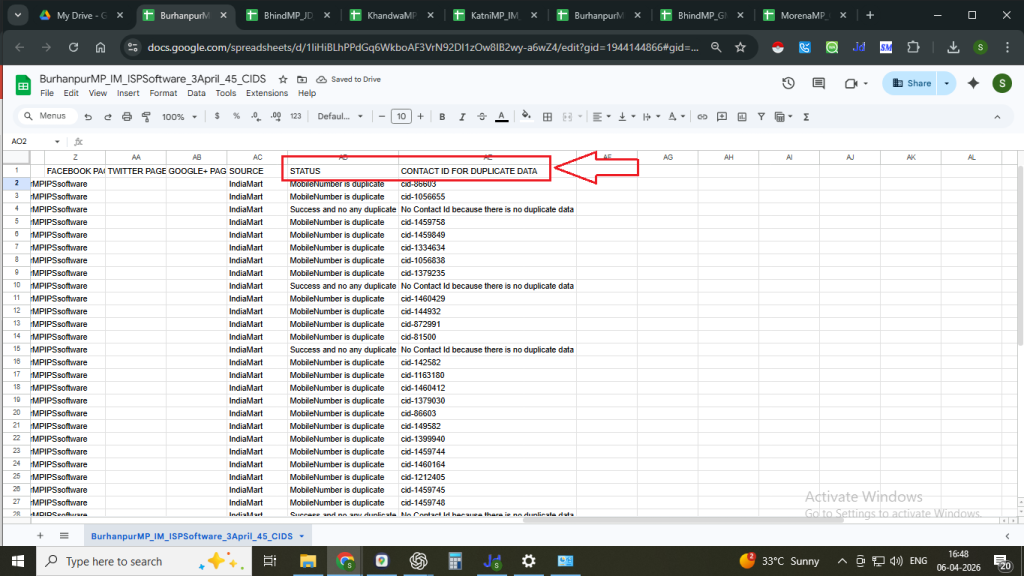Click the blue Share button

(911, 83)
